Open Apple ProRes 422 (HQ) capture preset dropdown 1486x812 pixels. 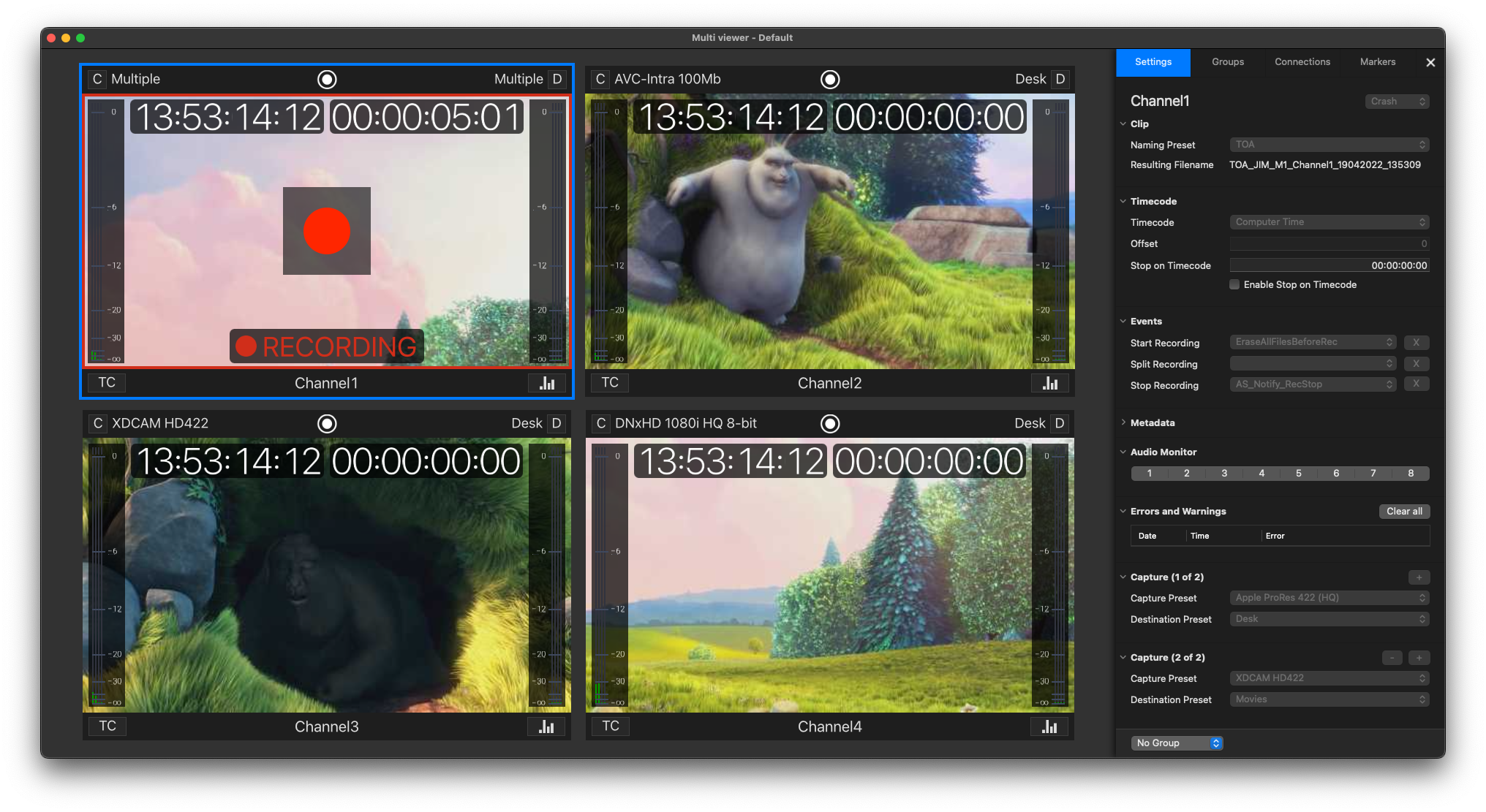(1330, 598)
